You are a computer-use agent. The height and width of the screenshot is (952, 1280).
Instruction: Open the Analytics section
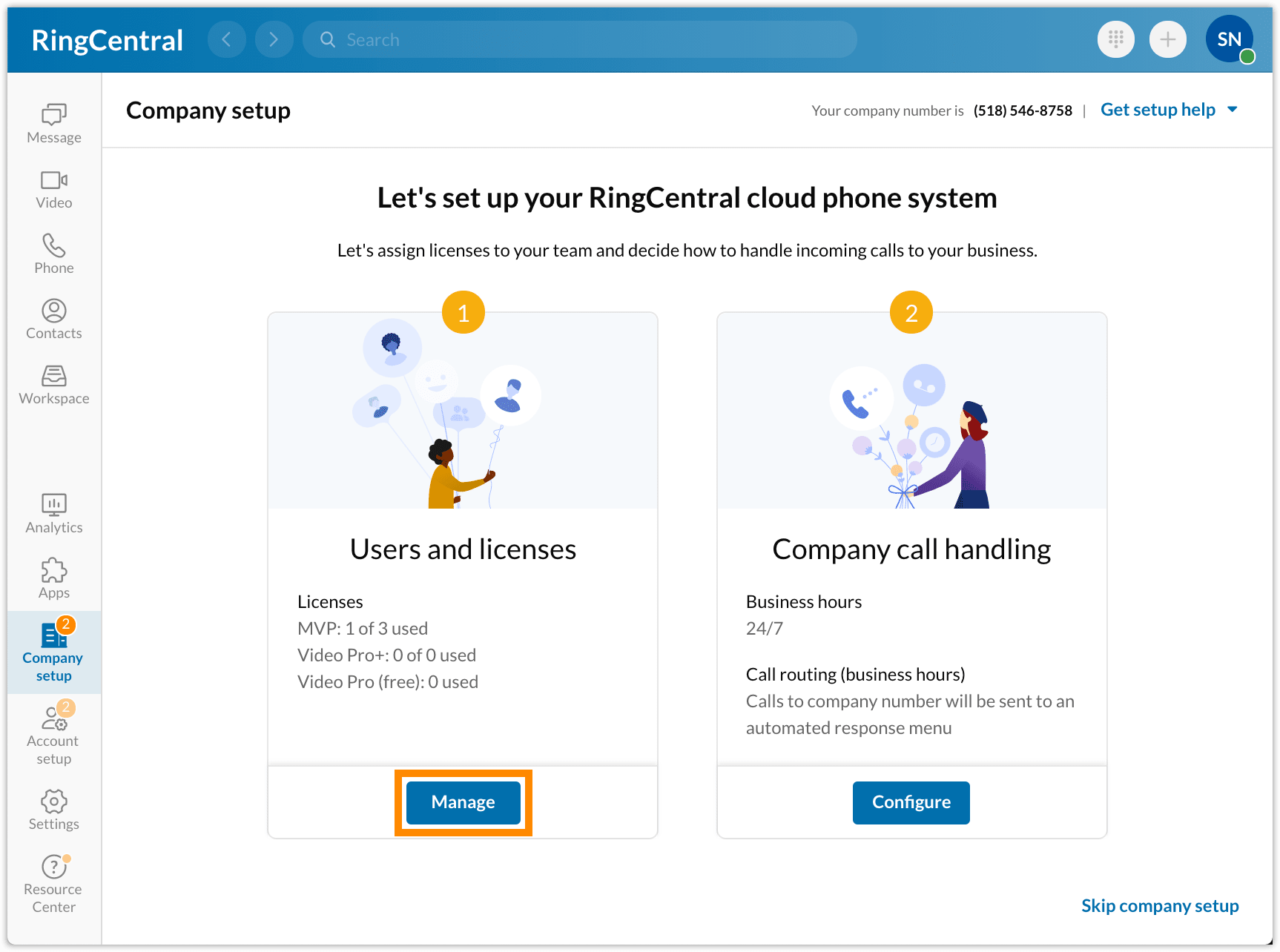point(53,514)
